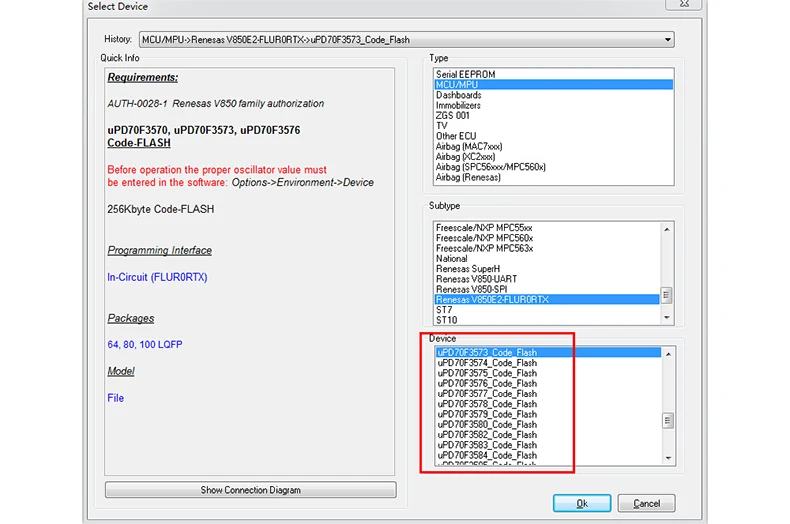Select Renesas V850-SPI subtype
The image size is (790, 524).
pyautogui.click(x=547, y=289)
